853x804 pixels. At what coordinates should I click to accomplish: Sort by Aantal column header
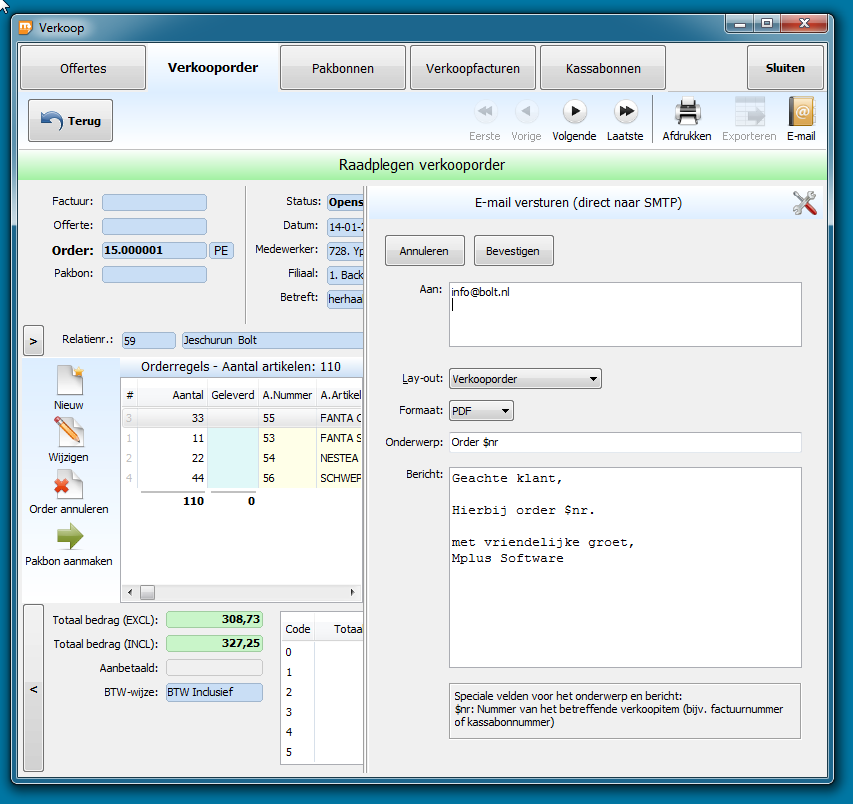pos(172,395)
